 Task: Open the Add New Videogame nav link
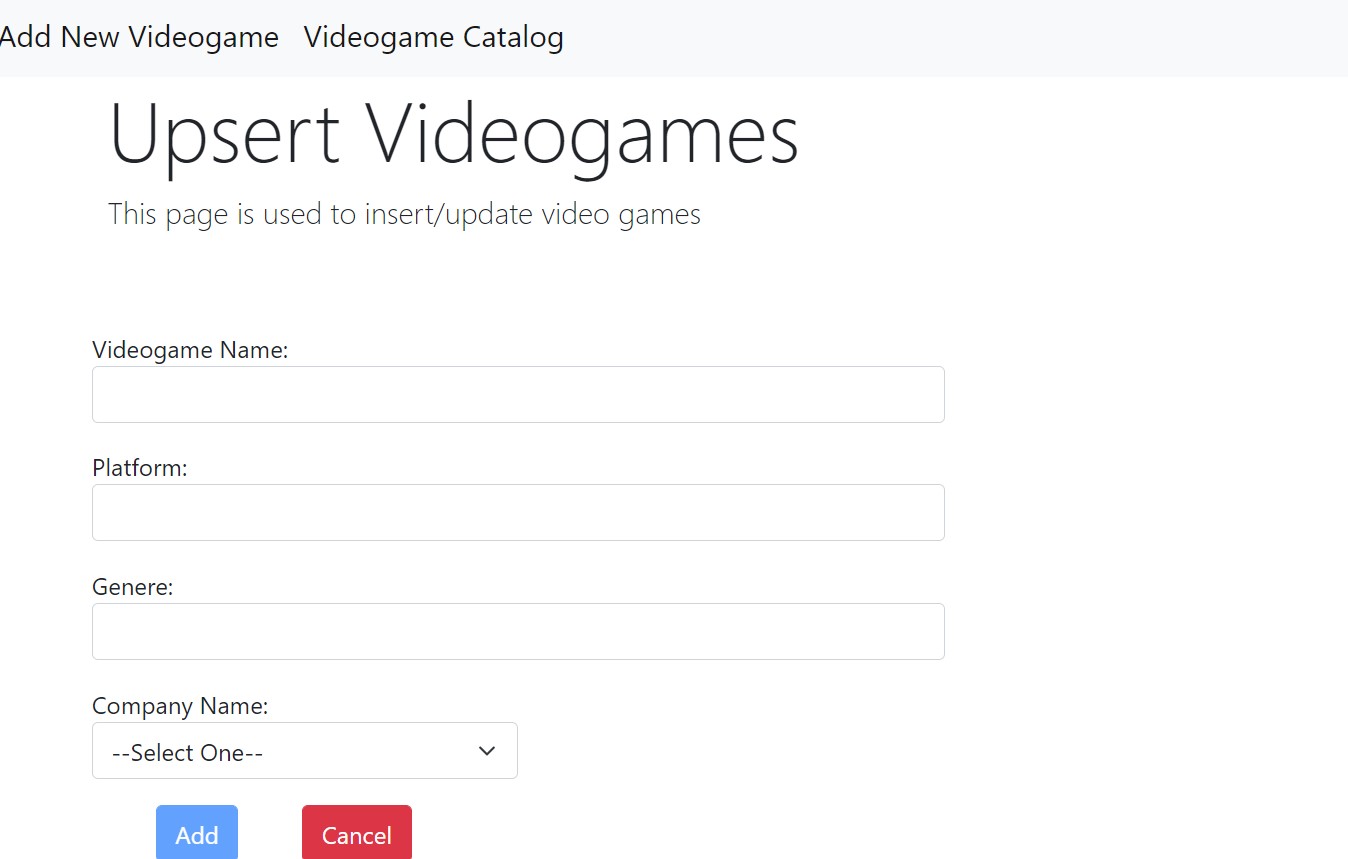coord(139,37)
